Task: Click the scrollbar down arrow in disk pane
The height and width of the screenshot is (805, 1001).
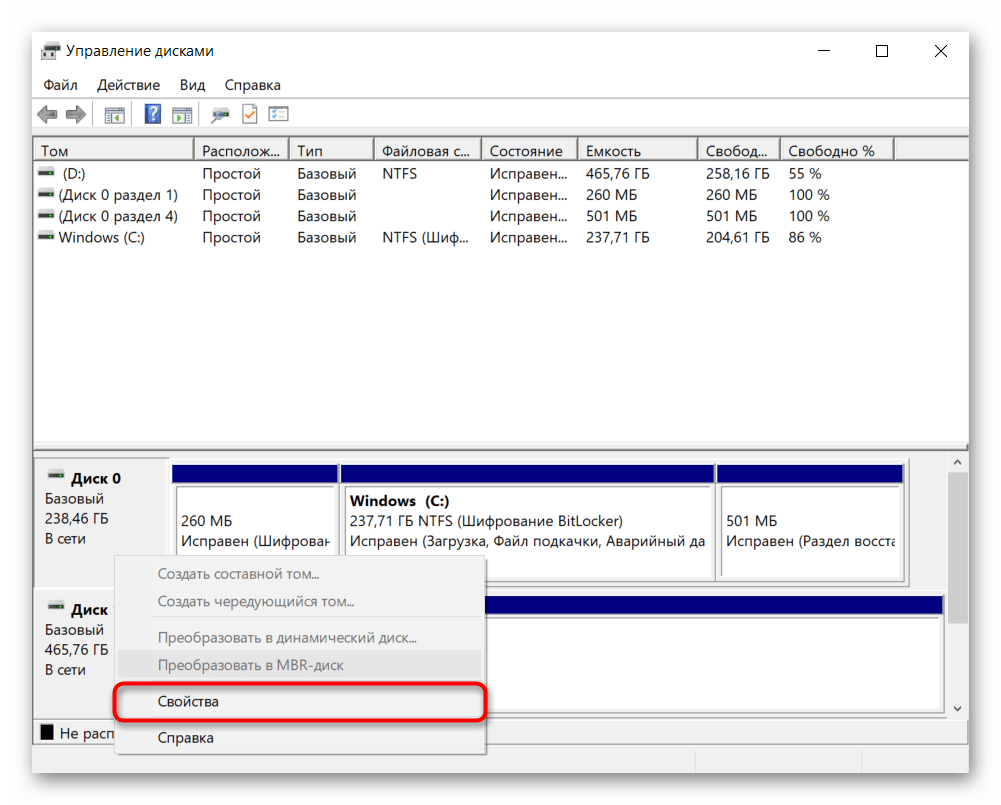Action: pyautogui.click(x=957, y=708)
